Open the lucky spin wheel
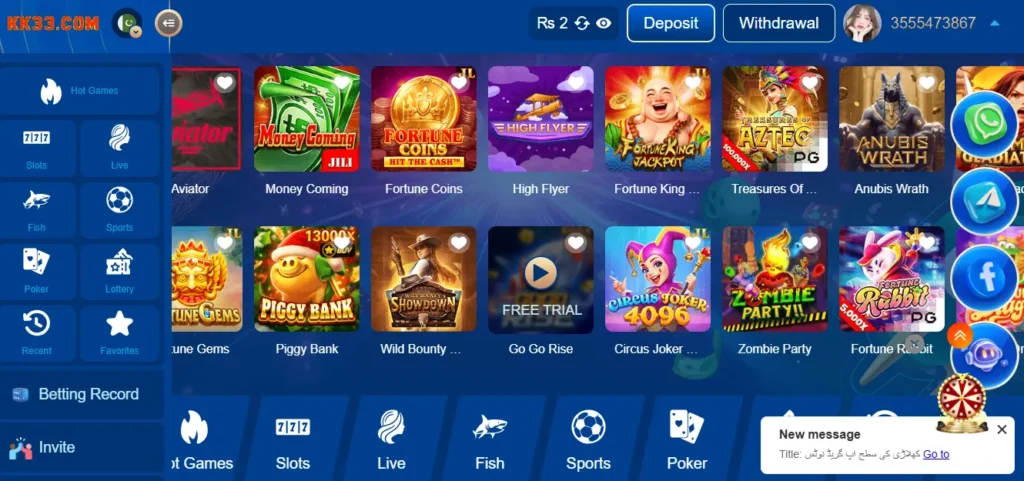 pos(962,403)
